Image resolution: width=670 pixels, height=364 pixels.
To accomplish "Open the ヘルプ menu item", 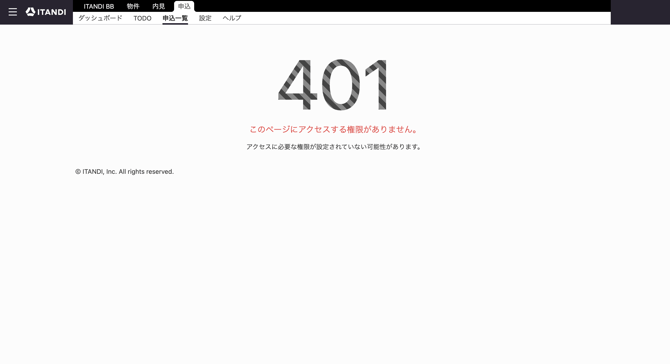I will coord(232,18).
